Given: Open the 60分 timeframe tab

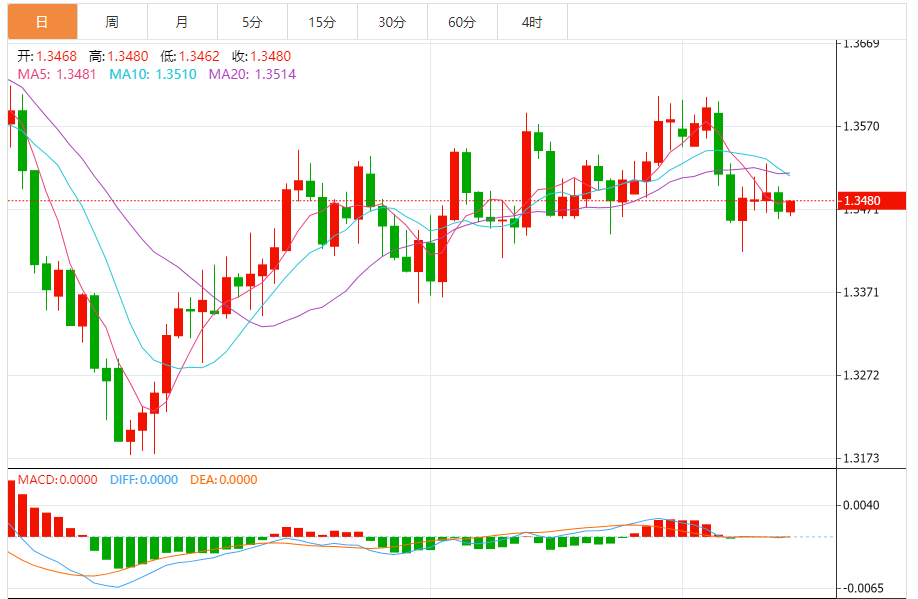Looking at the screenshot, I should click(x=463, y=22).
